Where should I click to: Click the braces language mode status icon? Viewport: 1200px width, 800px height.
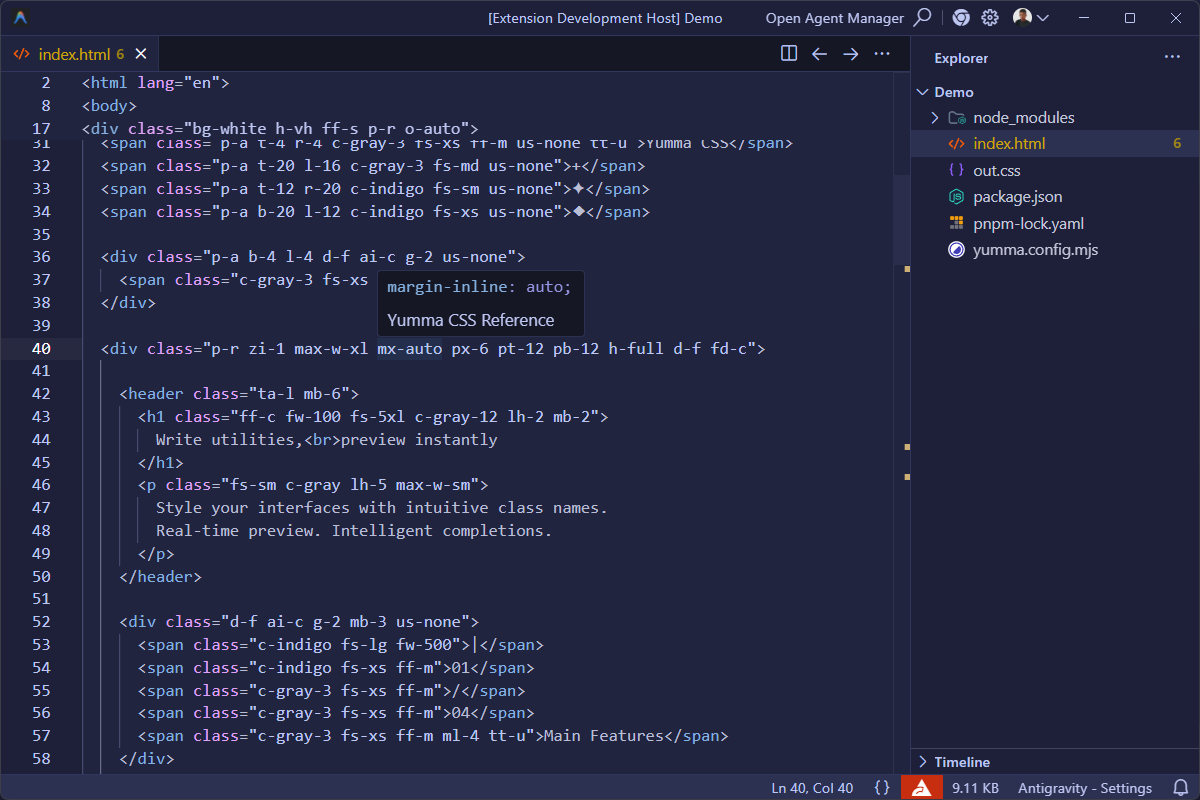pos(884,787)
